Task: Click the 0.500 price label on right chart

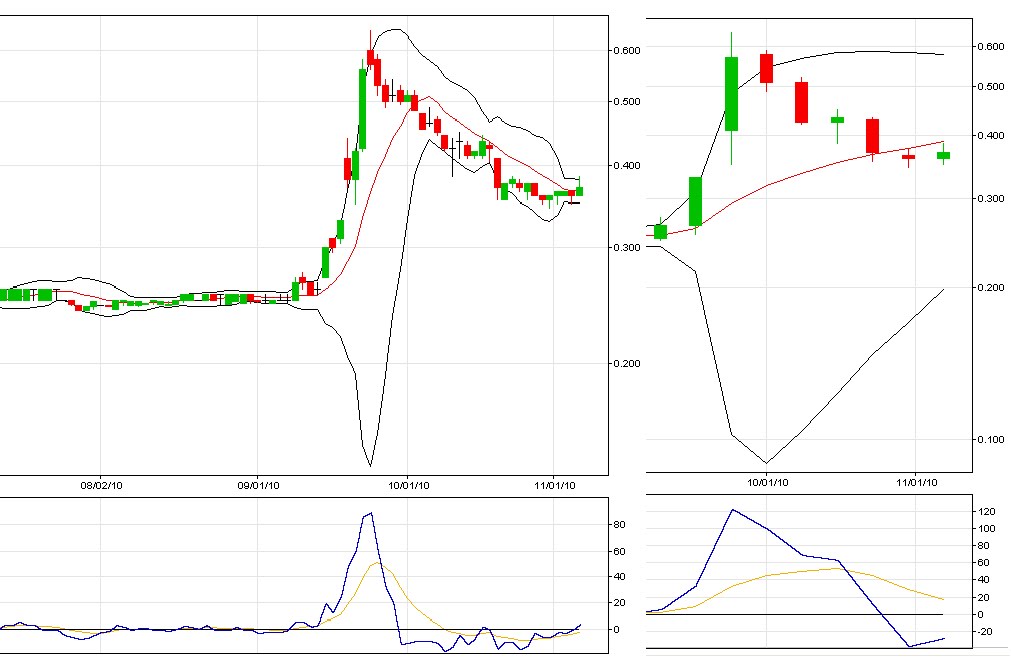Action: [x=991, y=86]
